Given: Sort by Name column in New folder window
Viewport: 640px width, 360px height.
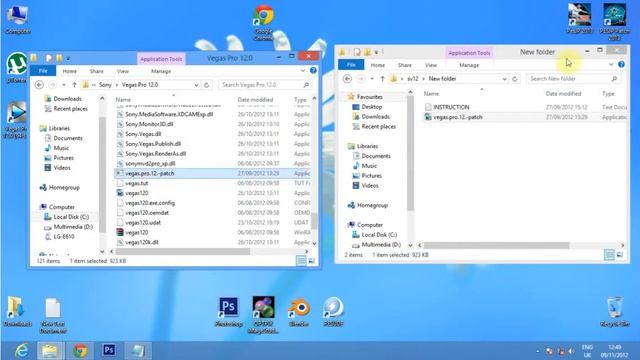Looking at the screenshot, I should (x=431, y=94).
